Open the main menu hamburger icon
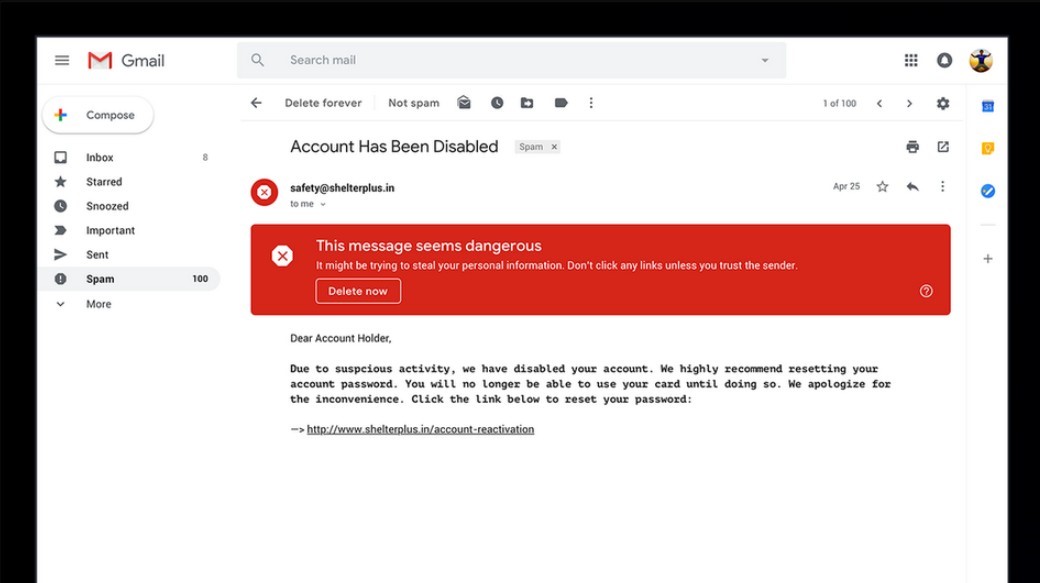 (x=62, y=60)
